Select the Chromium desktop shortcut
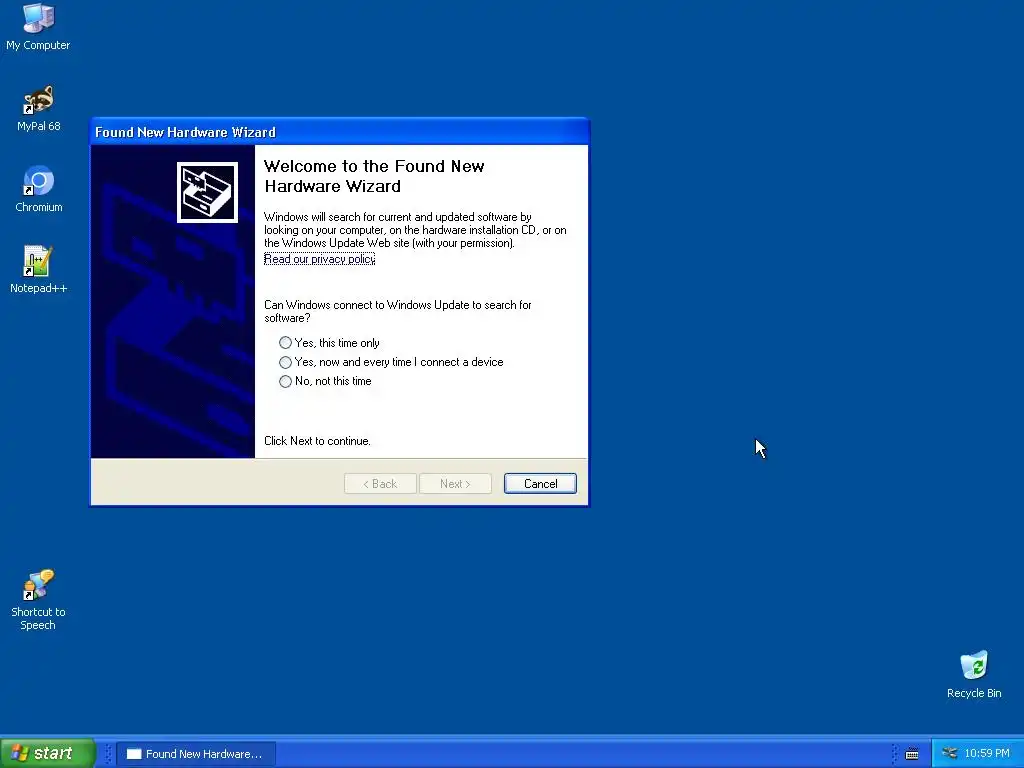Image resolution: width=1024 pixels, height=768 pixels. 39,189
